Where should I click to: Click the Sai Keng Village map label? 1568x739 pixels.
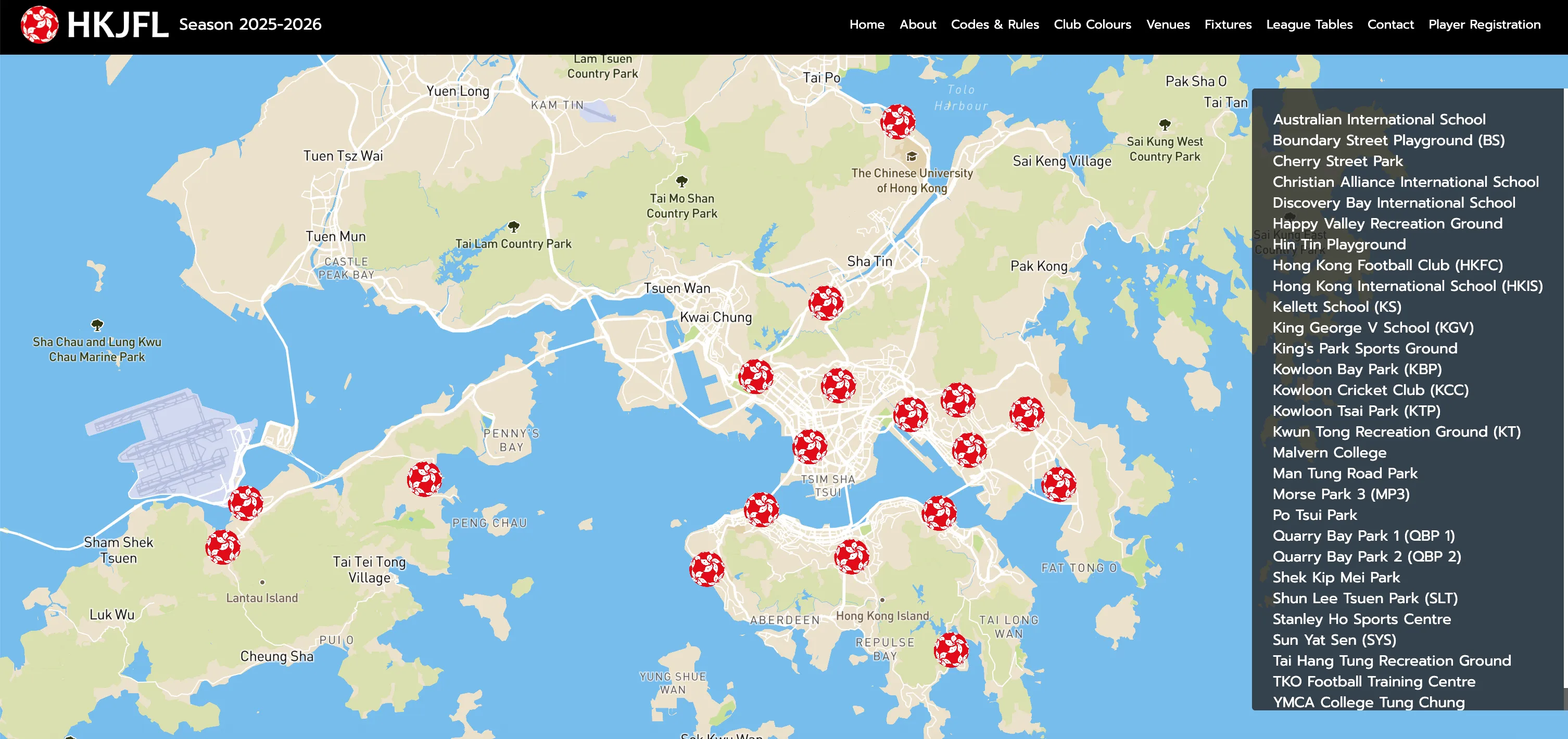pos(1061,161)
